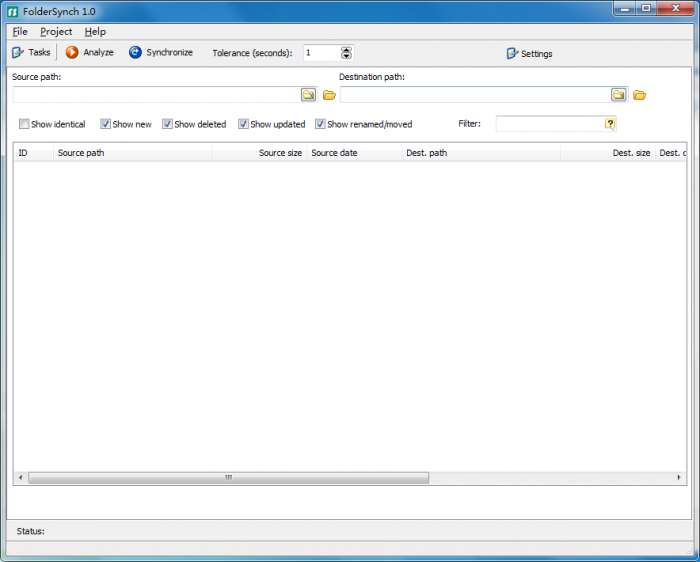Decrease tolerance seconds with down arrow

coord(346,56)
